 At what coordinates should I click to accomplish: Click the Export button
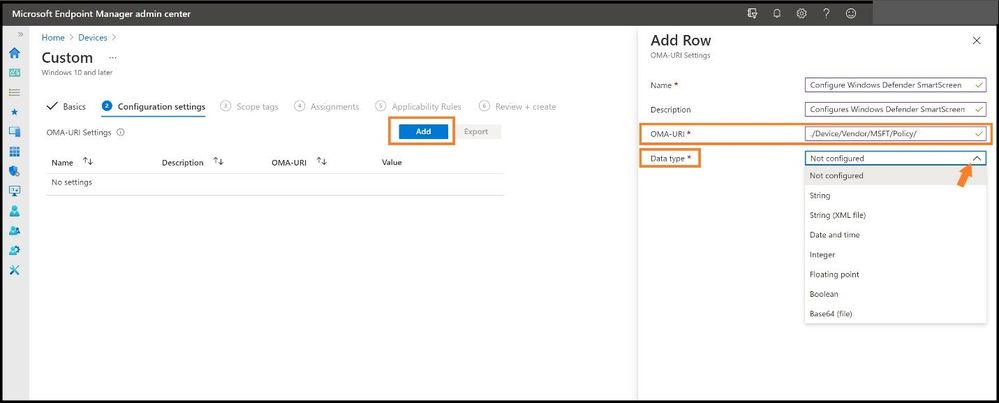476,132
